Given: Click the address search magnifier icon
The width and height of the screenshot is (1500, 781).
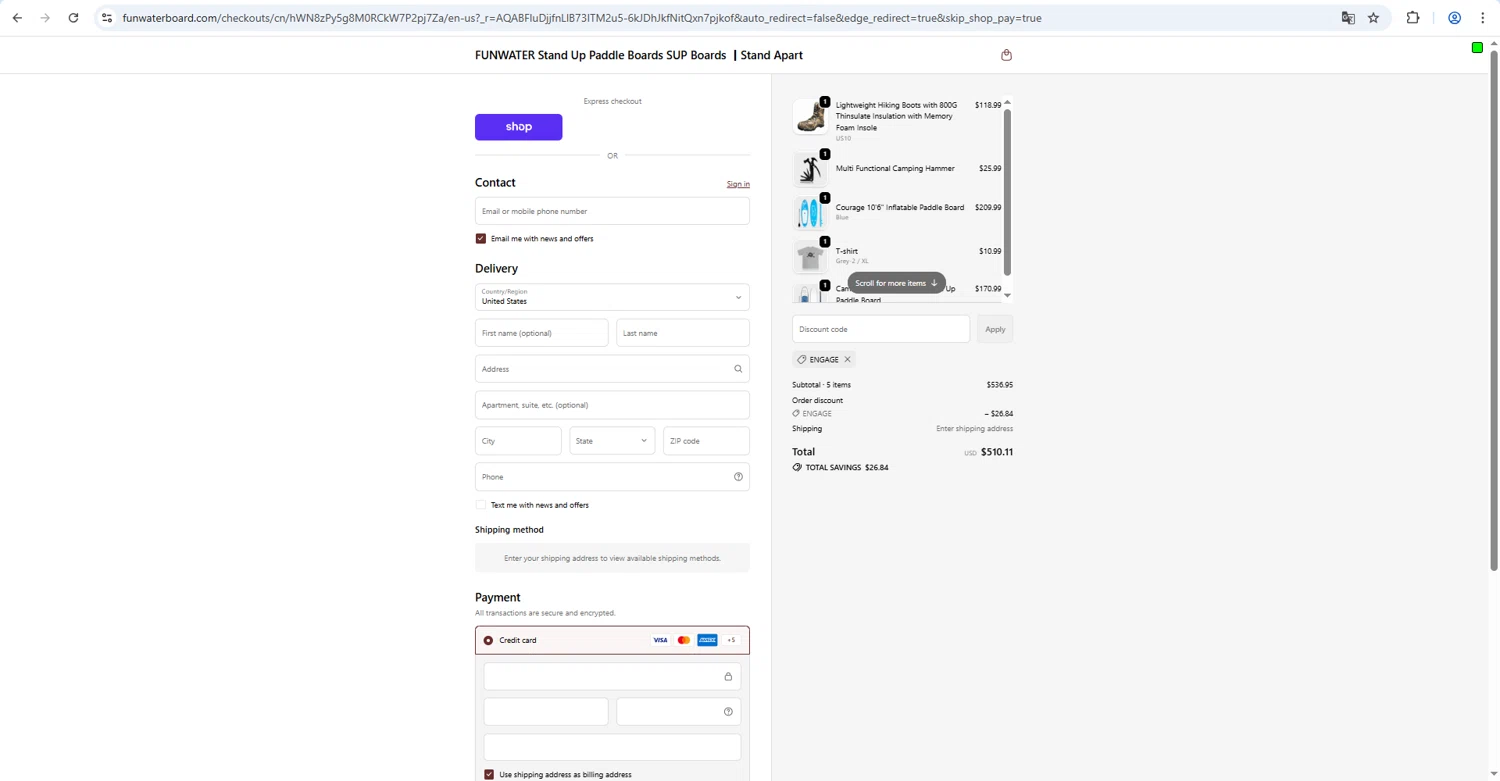Looking at the screenshot, I should click(x=738, y=369).
